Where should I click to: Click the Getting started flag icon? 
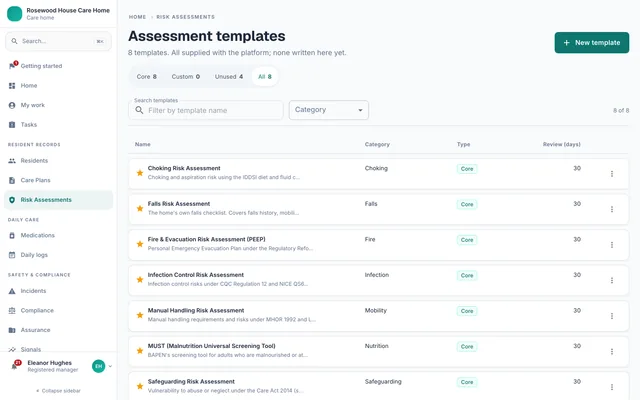(12, 66)
